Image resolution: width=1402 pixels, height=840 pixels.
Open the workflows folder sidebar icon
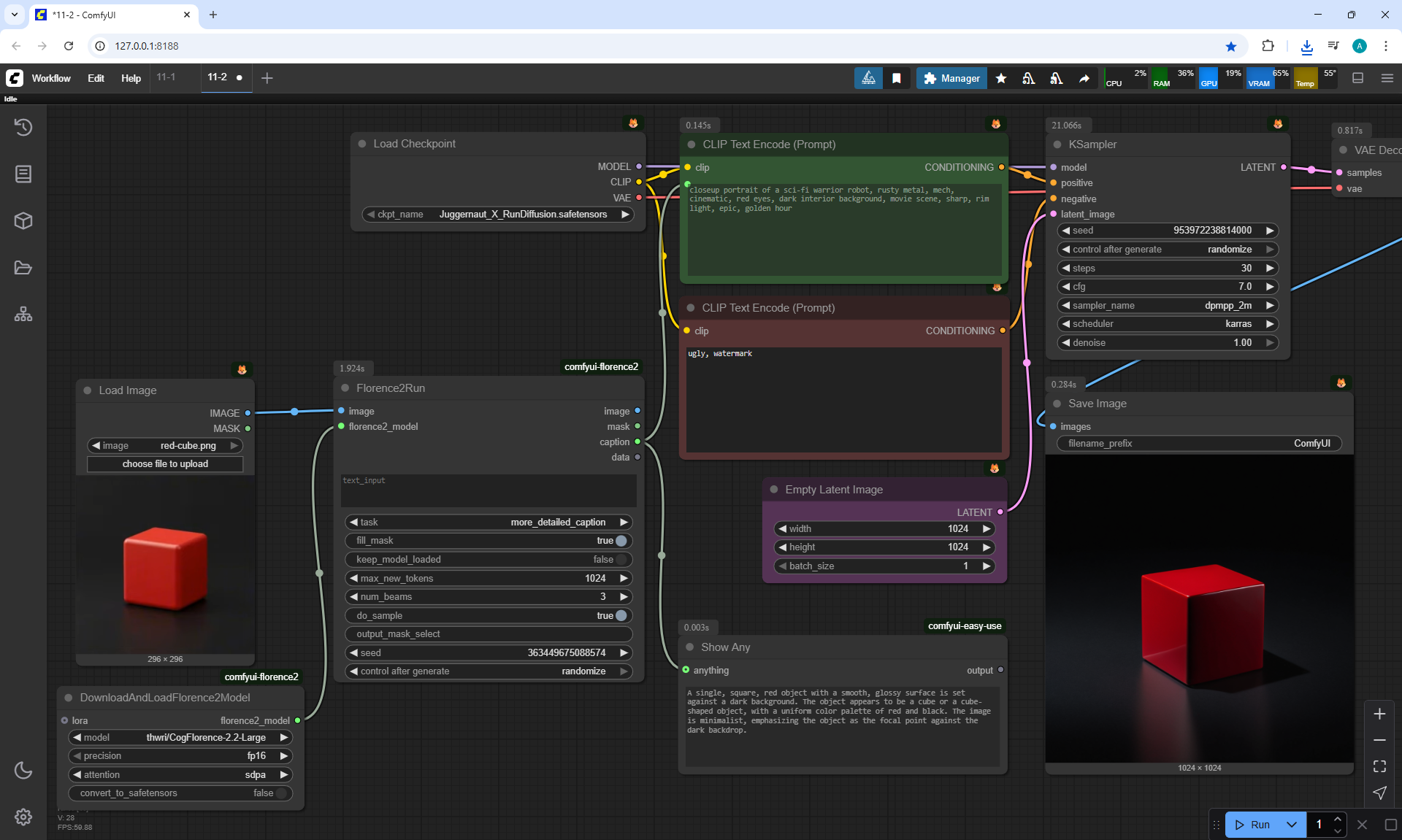click(x=23, y=268)
